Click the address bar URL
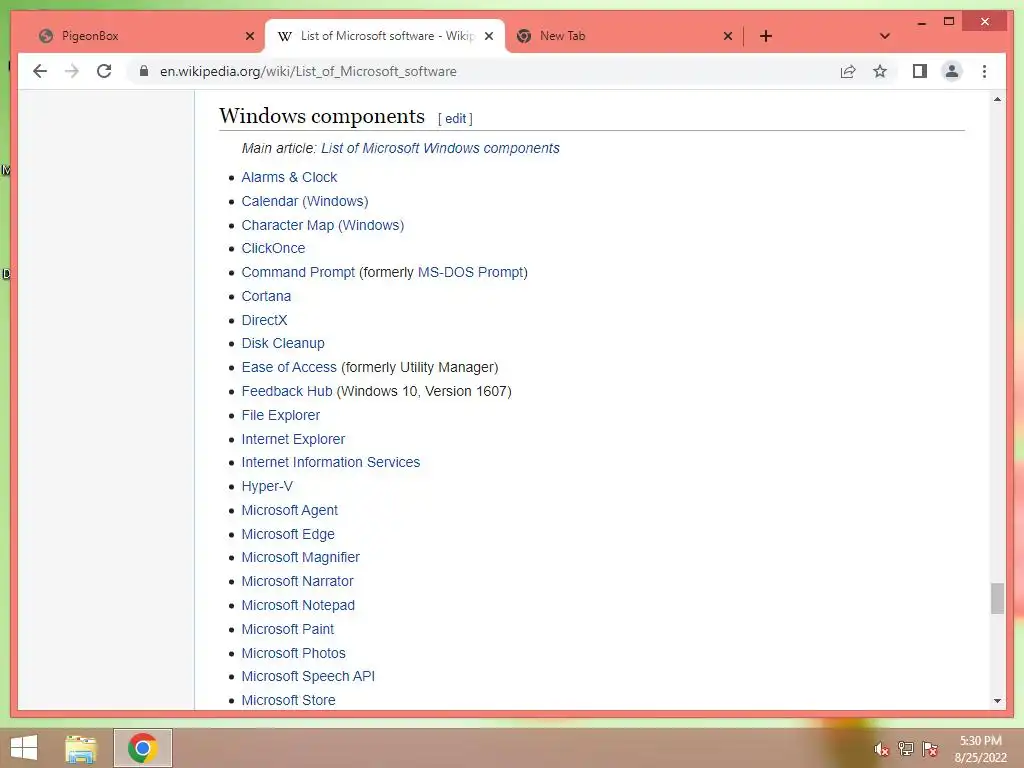The height and width of the screenshot is (768, 1024). point(308,71)
